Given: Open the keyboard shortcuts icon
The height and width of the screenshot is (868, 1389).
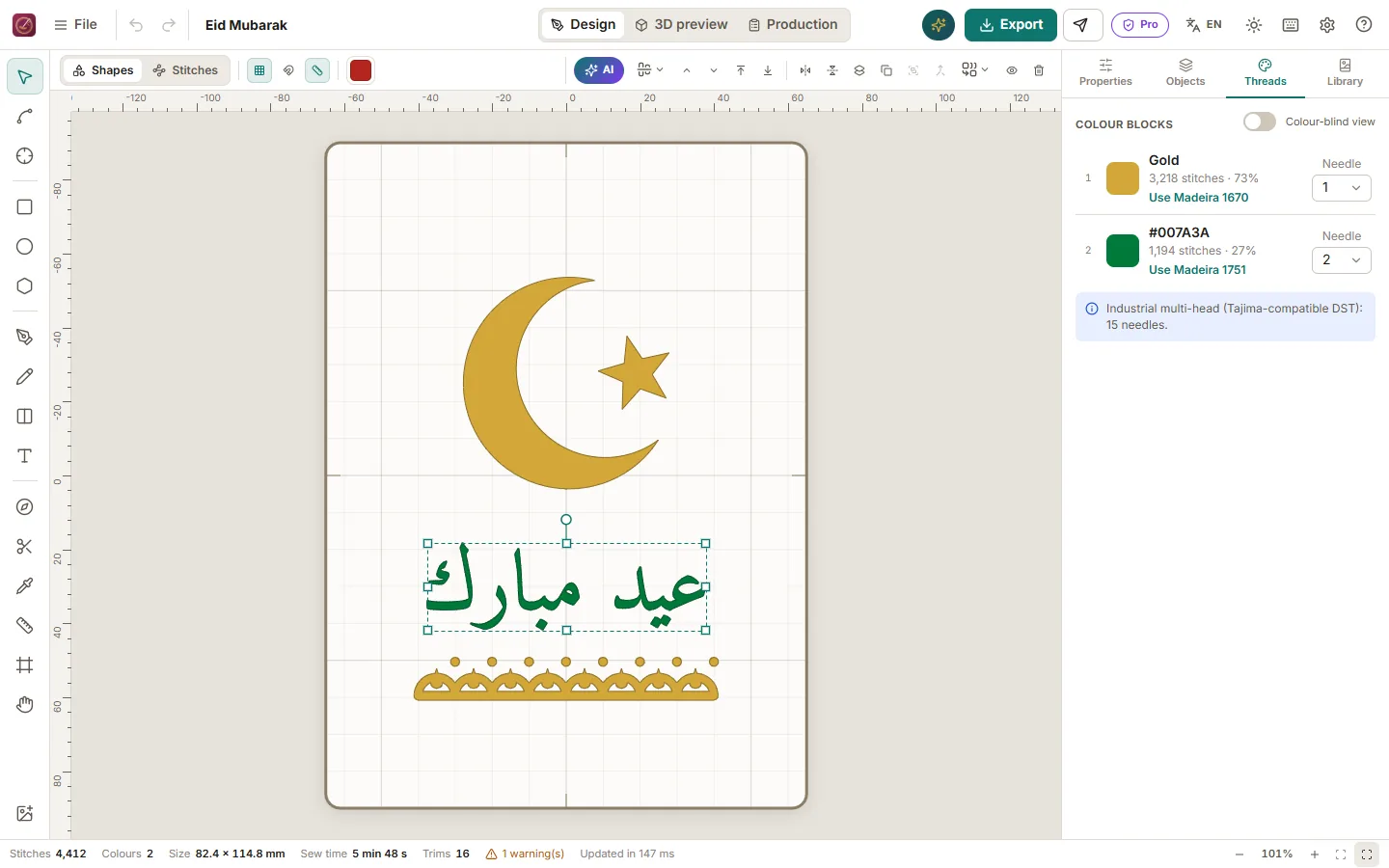Looking at the screenshot, I should tap(1291, 25).
